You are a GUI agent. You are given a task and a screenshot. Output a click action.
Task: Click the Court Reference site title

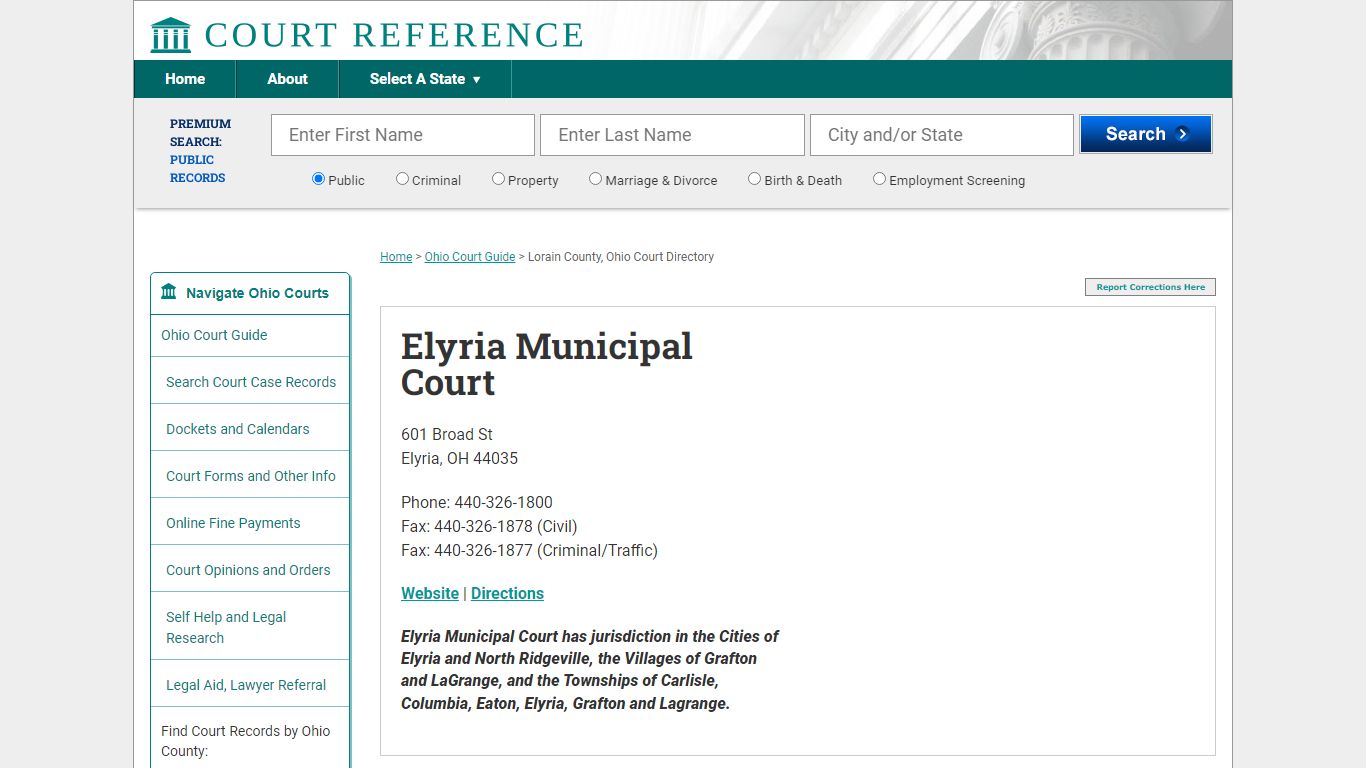click(x=394, y=35)
